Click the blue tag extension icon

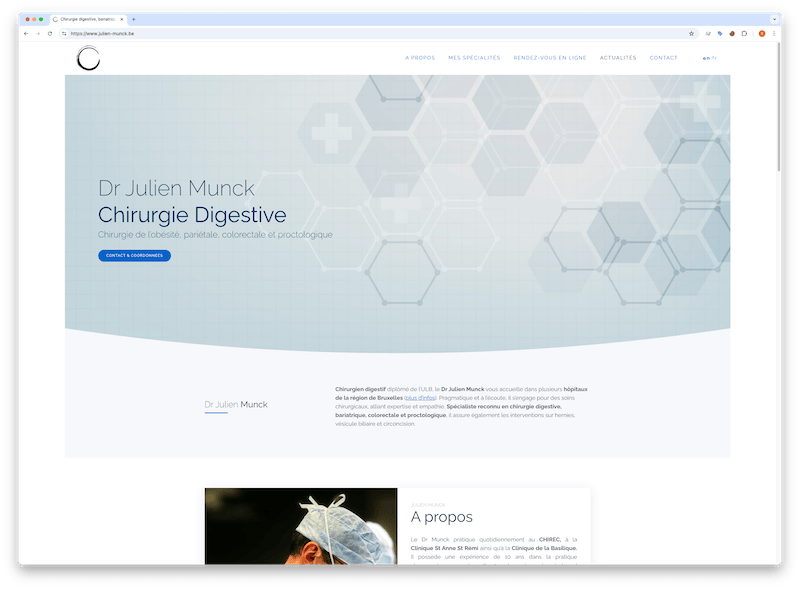point(720,33)
